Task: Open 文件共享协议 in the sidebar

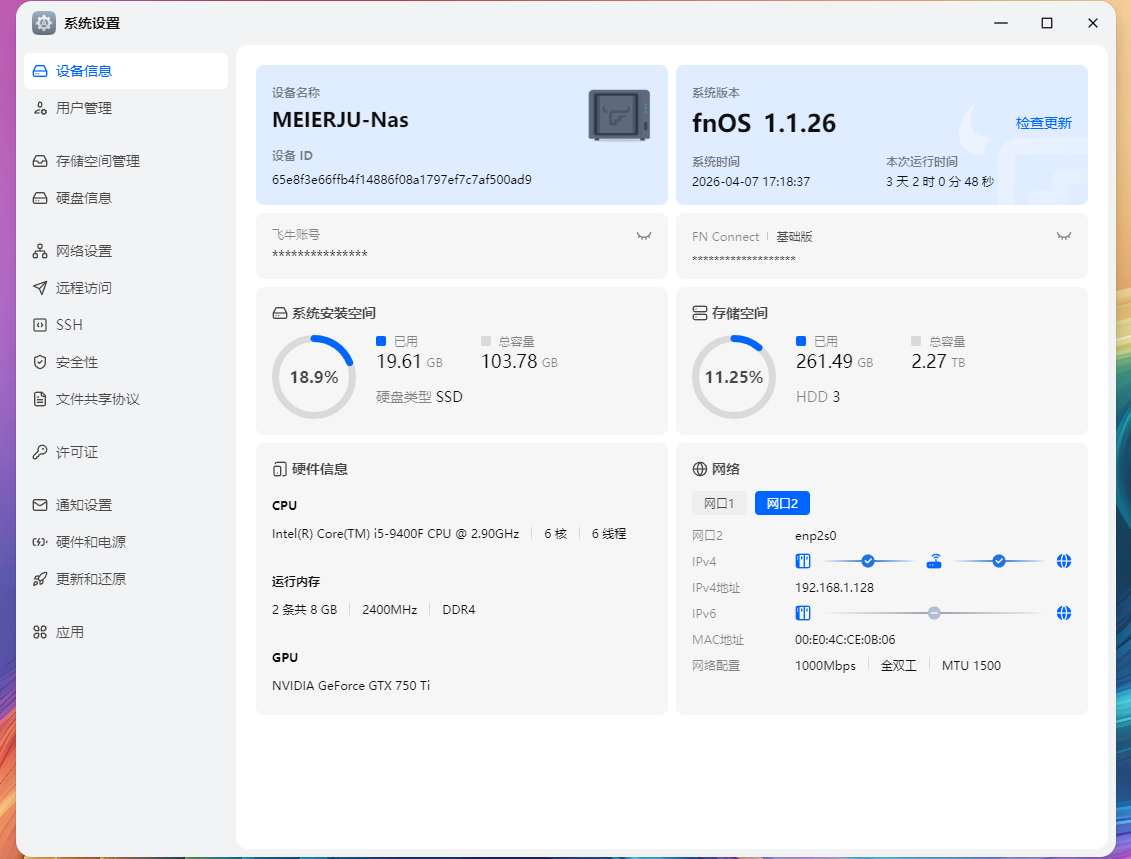Action: pos(97,399)
